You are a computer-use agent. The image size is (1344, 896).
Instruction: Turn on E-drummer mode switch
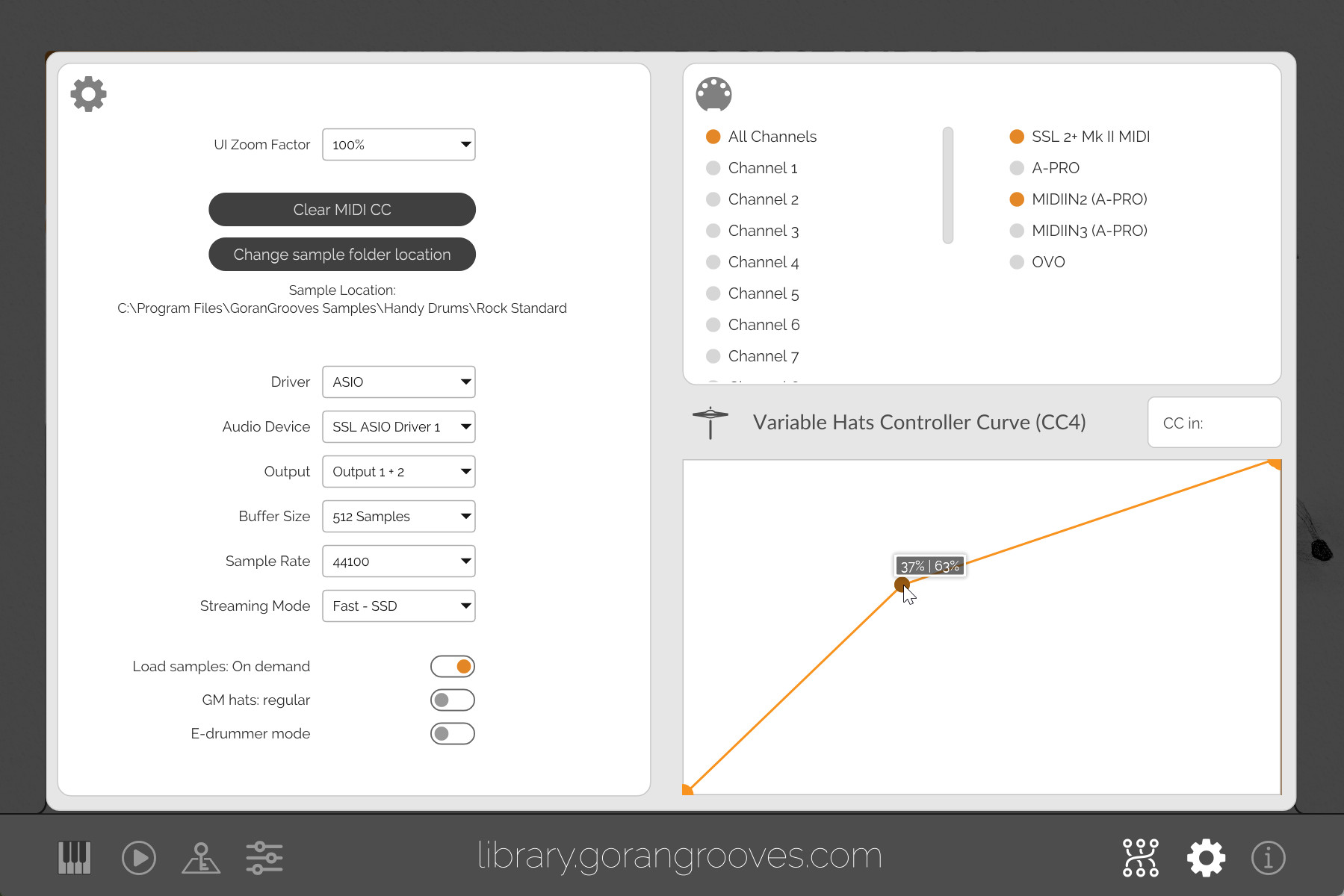point(453,733)
